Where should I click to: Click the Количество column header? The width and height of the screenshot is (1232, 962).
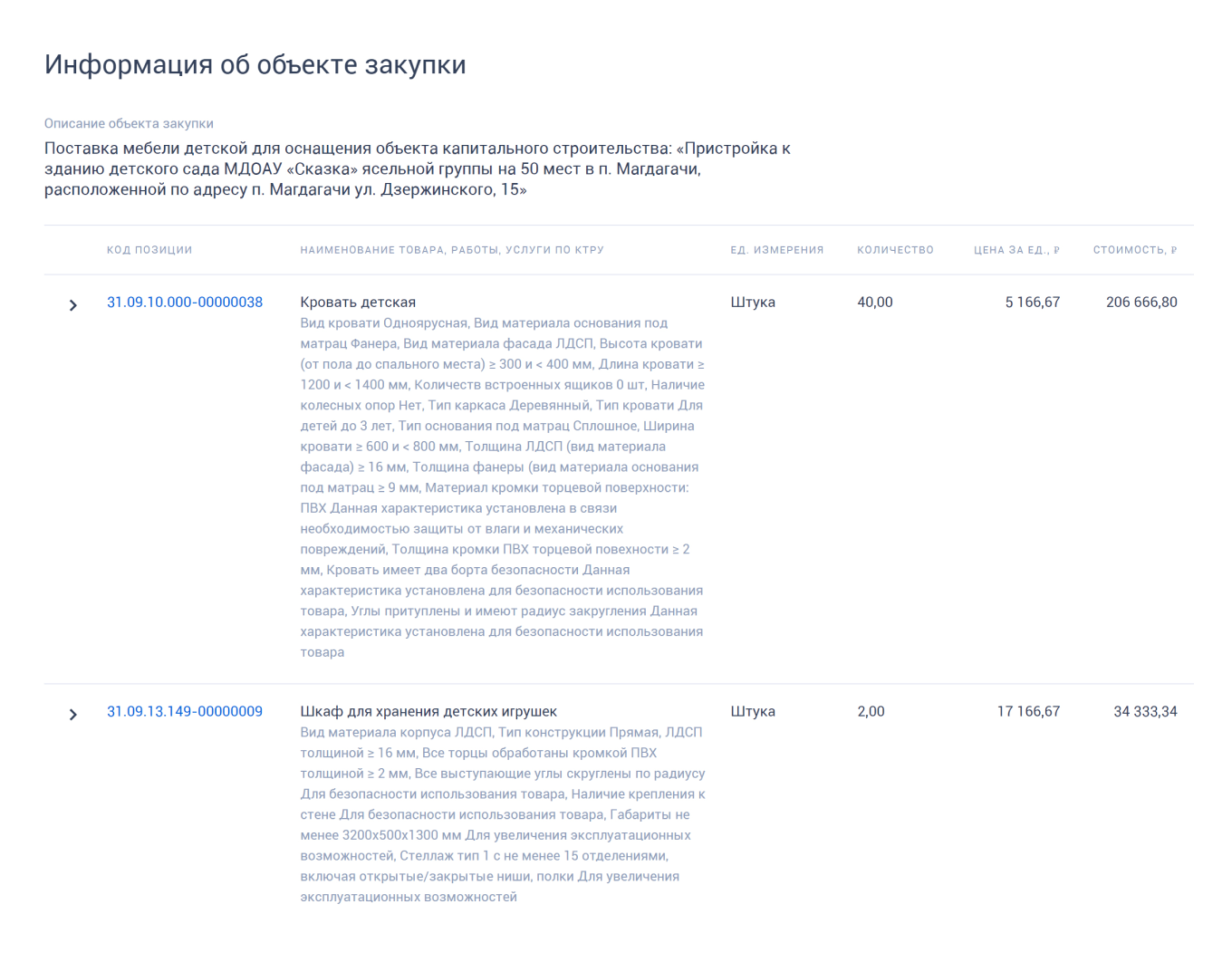(x=895, y=250)
